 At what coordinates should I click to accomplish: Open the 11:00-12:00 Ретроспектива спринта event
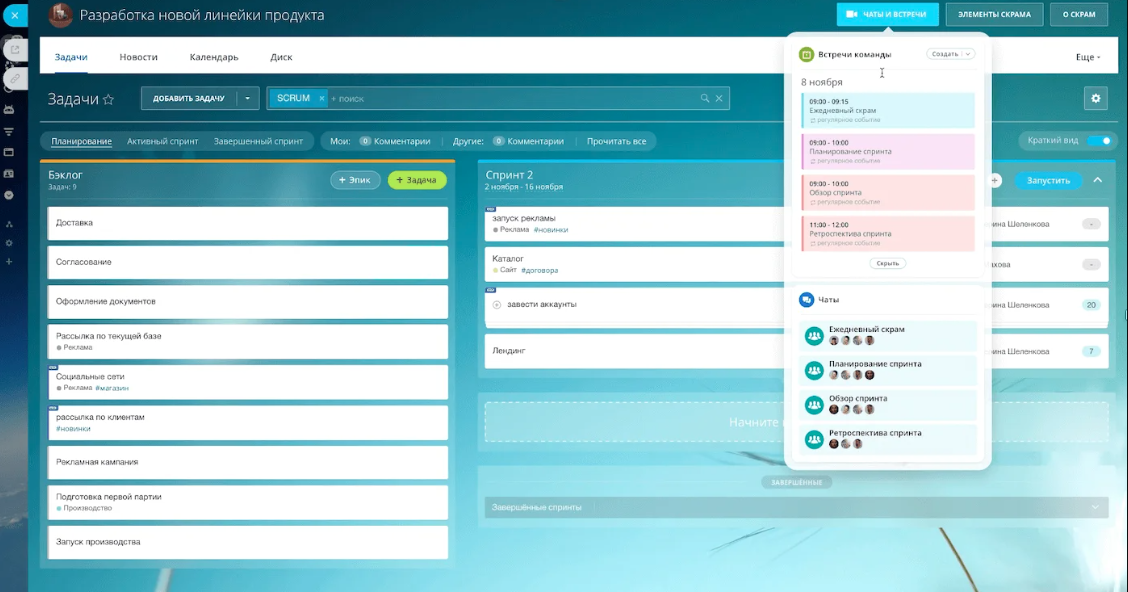point(888,234)
